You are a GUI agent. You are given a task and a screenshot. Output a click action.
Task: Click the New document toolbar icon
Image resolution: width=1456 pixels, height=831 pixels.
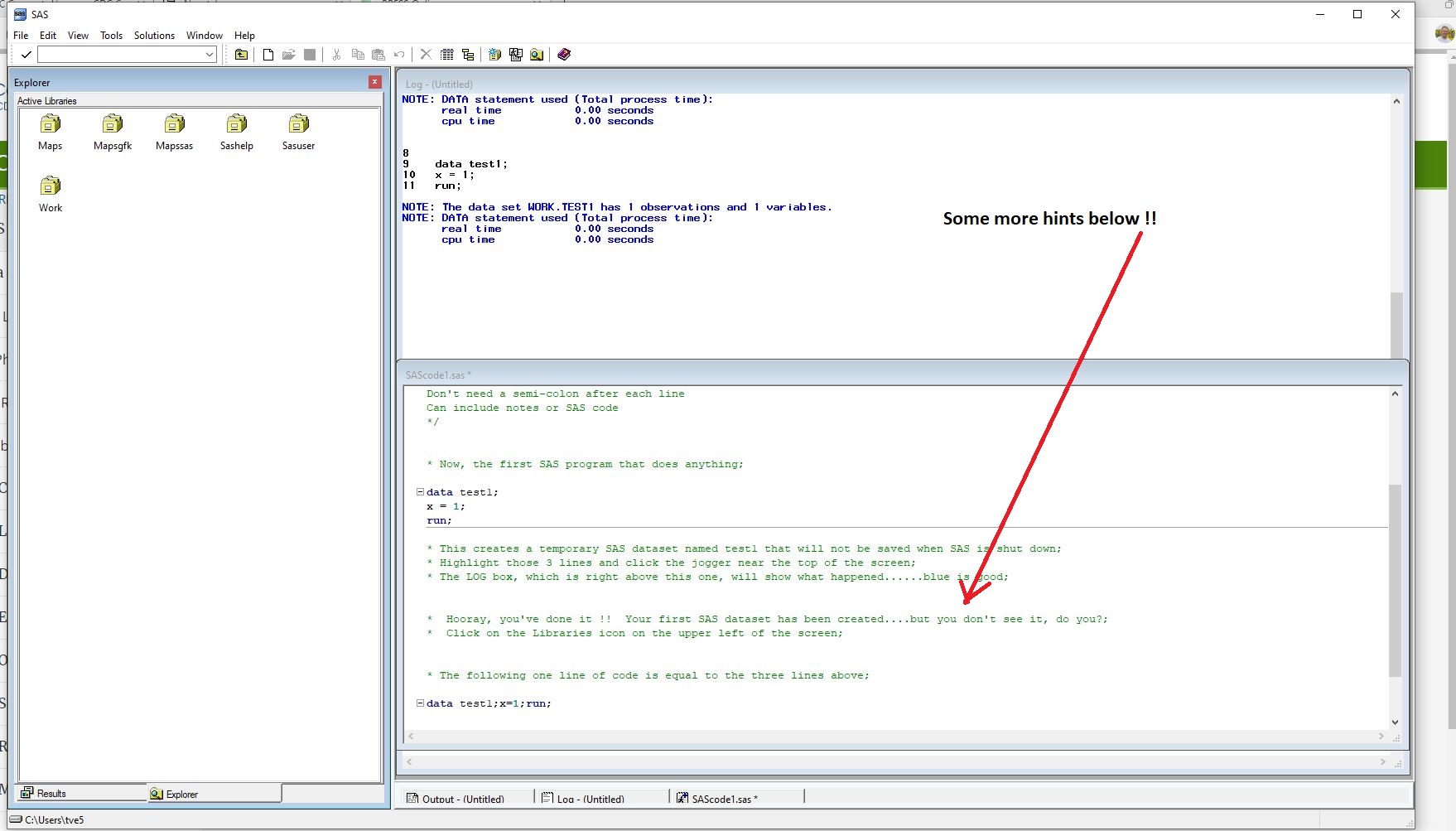[x=268, y=55]
